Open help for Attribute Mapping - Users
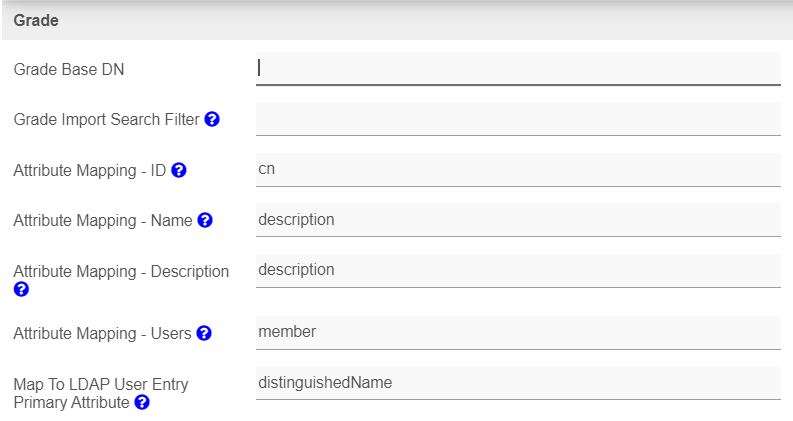This screenshot has width=793, height=421. point(204,333)
